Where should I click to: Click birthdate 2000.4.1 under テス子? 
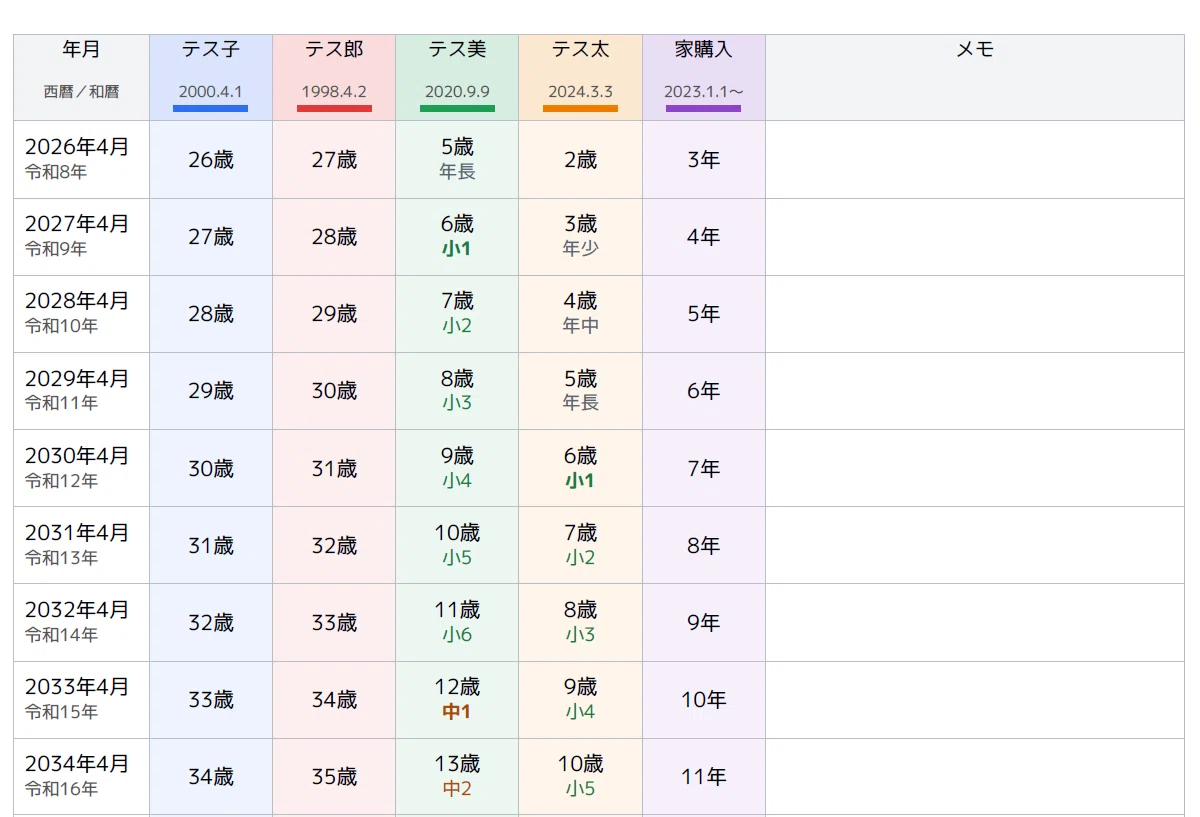tap(211, 92)
